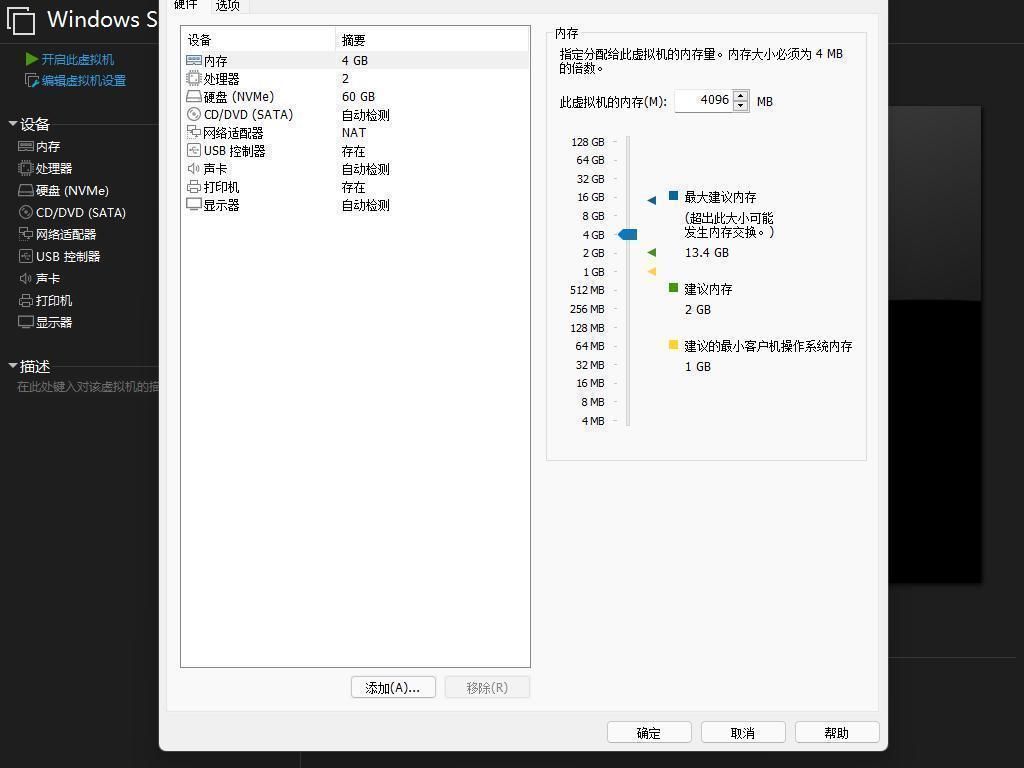The image size is (1024, 768).
Task: Click the NAT summary value
Action: tap(354, 133)
